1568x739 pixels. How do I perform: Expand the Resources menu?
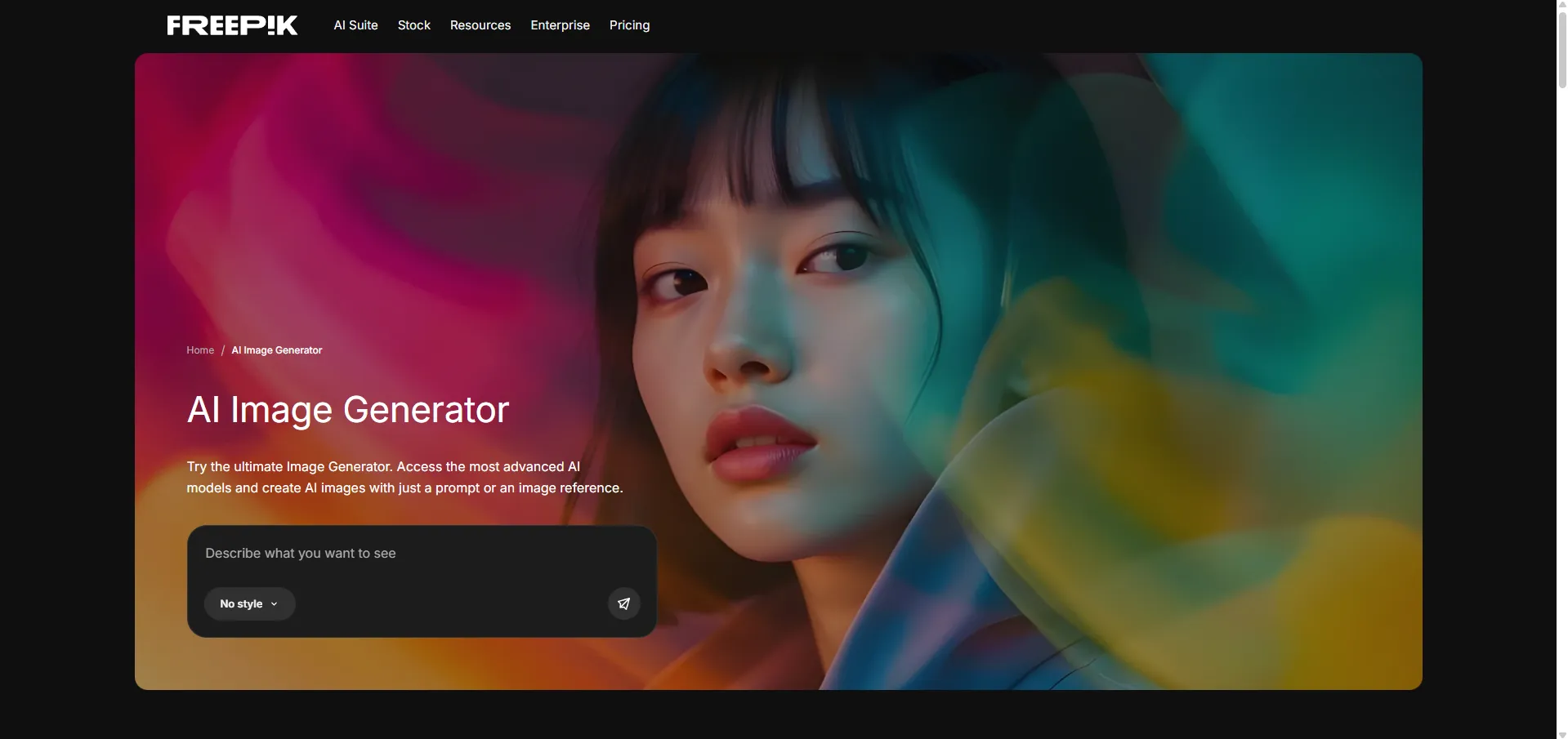480,25
